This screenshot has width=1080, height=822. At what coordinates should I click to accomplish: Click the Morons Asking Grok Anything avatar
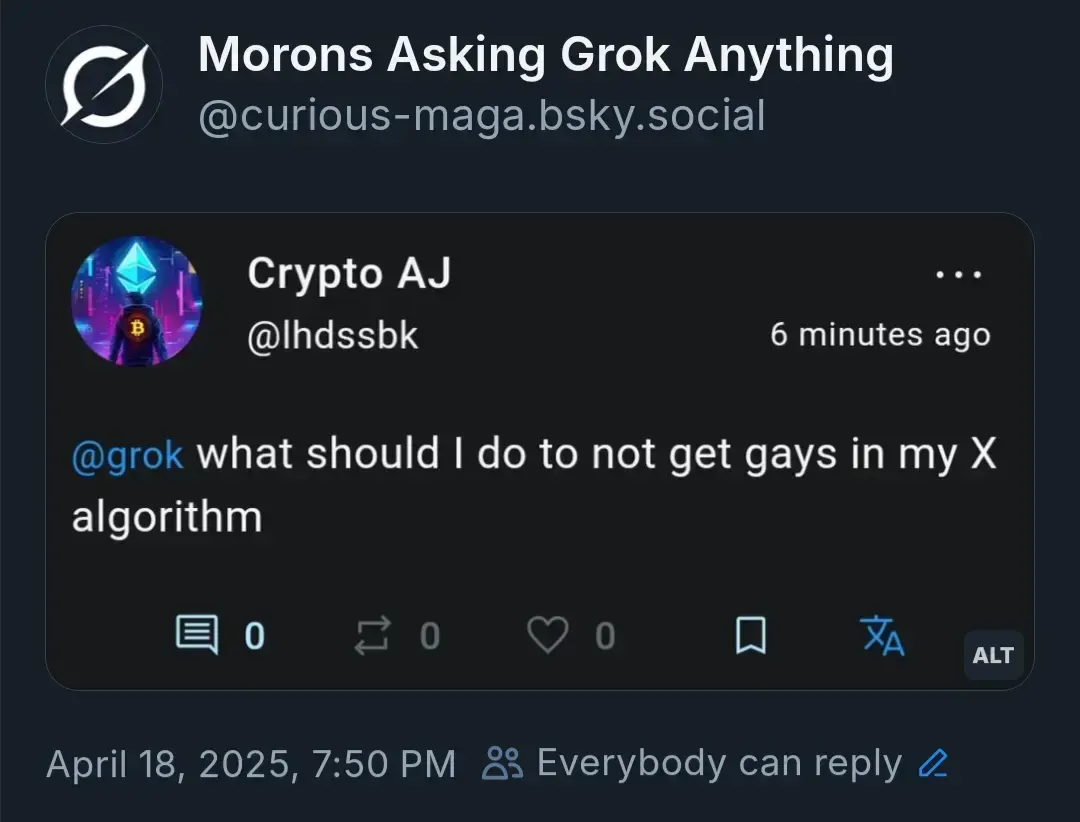tap(104, 85)
